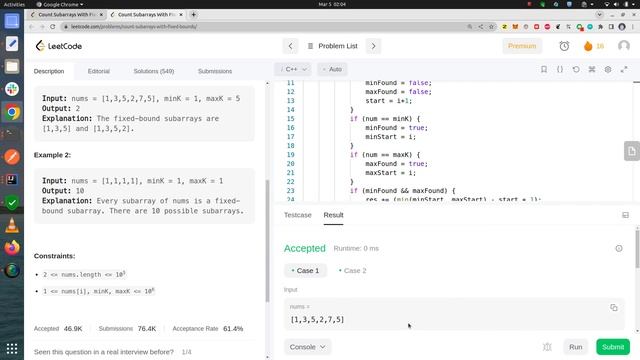The height and width of the screenshot is (360, 640).
Task: Click the result panel scrollbar
Action: (x=638, y=249)
